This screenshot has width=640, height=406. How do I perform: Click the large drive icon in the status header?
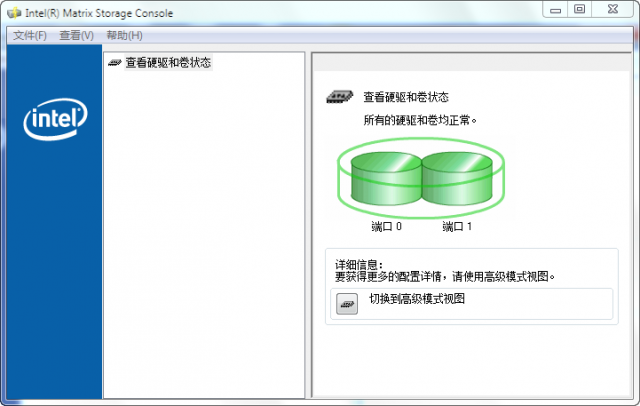(x=340, y=97)
